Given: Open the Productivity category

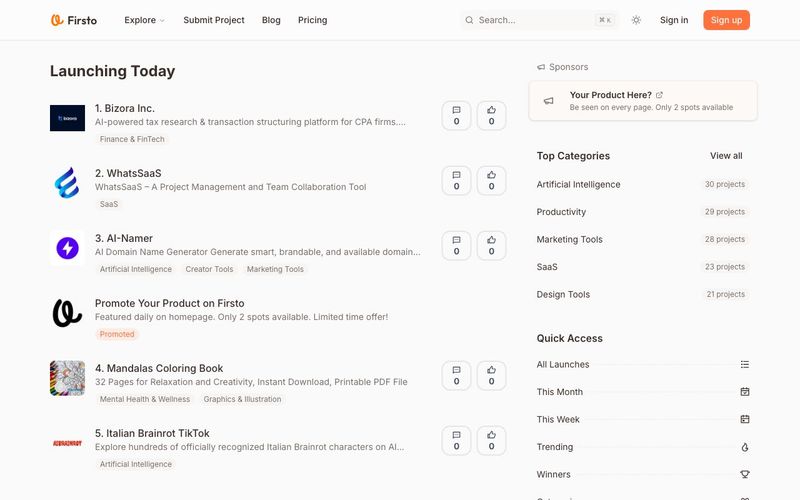Looking at the screenshot, I should coord(643,212).
